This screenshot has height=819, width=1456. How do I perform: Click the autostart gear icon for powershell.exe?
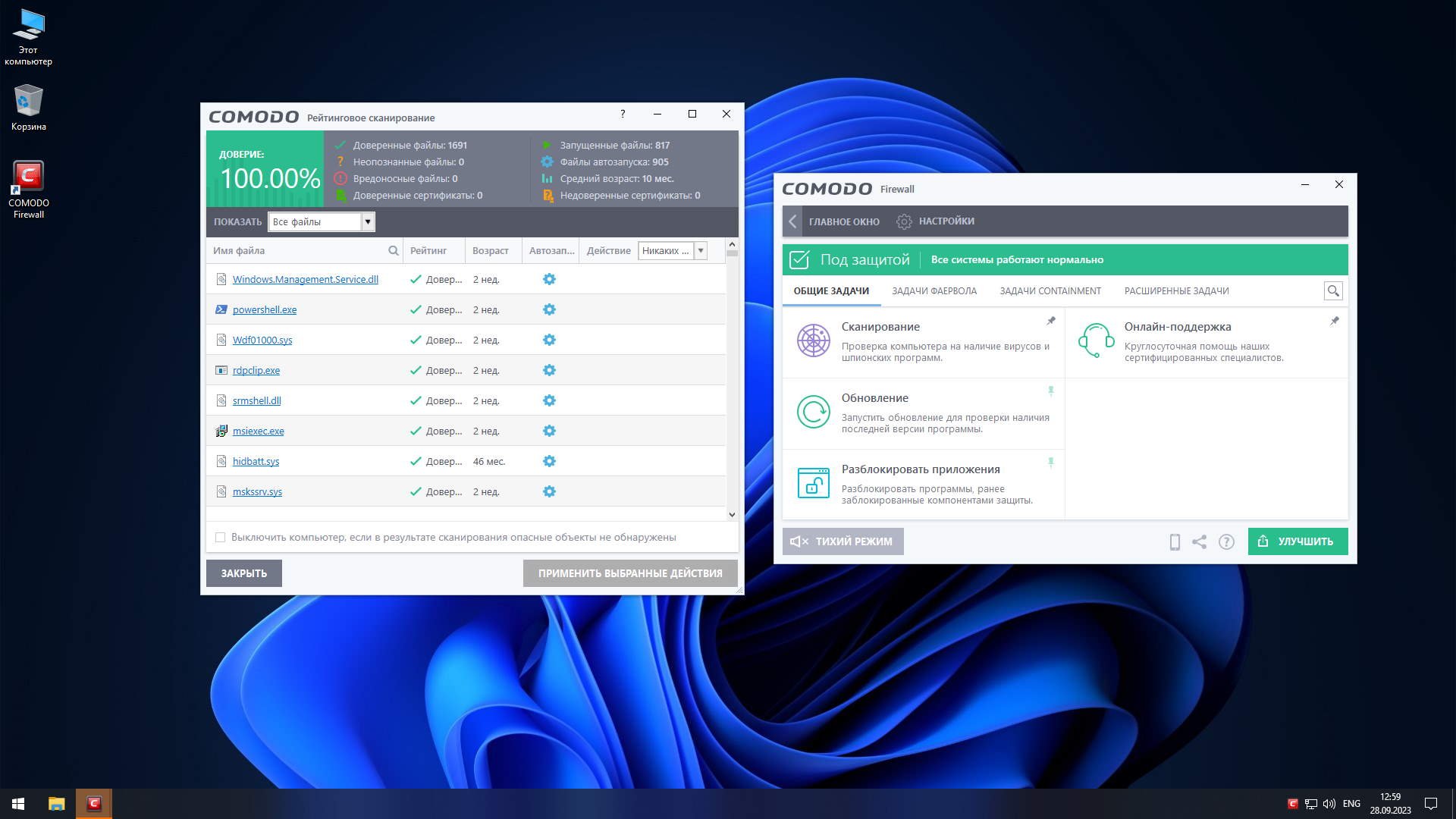coord(549,309)
